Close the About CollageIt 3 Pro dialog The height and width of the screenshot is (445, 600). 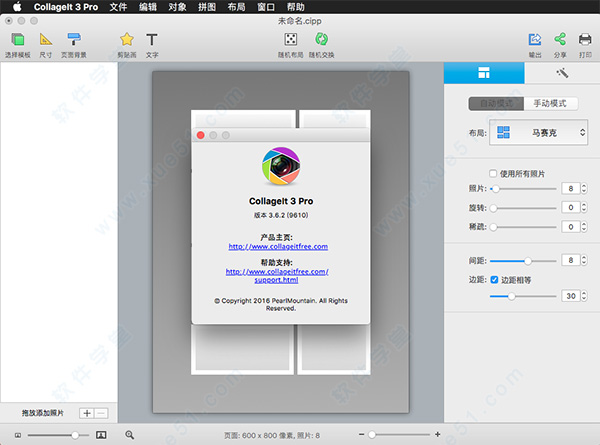click(x=201, y=135)
